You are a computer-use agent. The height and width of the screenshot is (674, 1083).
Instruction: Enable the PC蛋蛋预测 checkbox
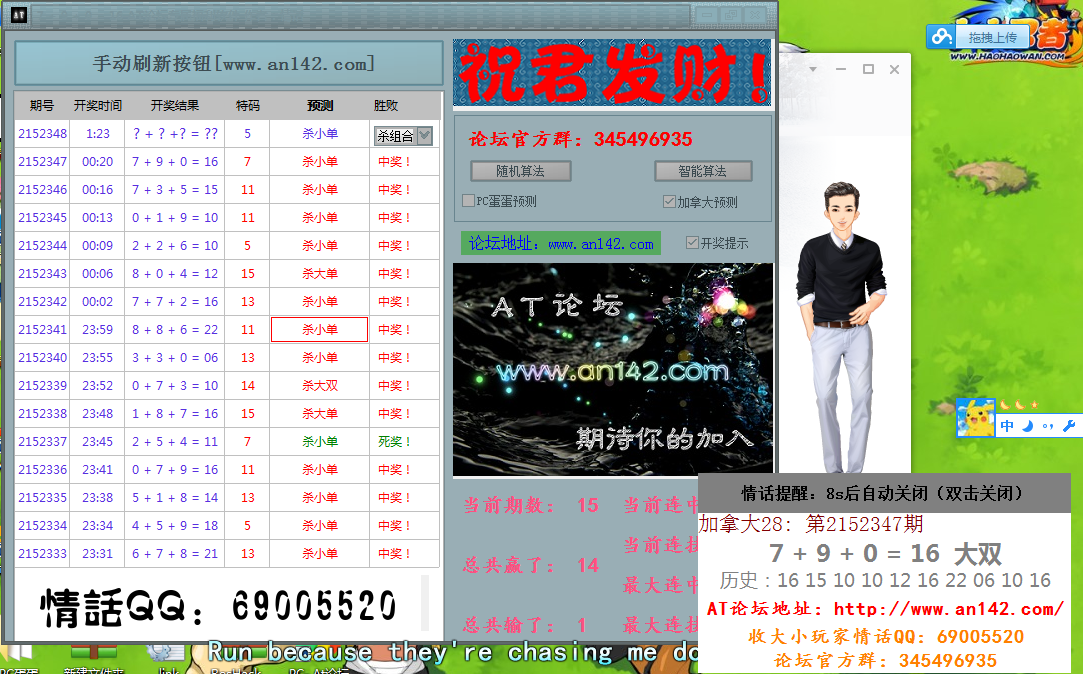[x=468, y=201]
